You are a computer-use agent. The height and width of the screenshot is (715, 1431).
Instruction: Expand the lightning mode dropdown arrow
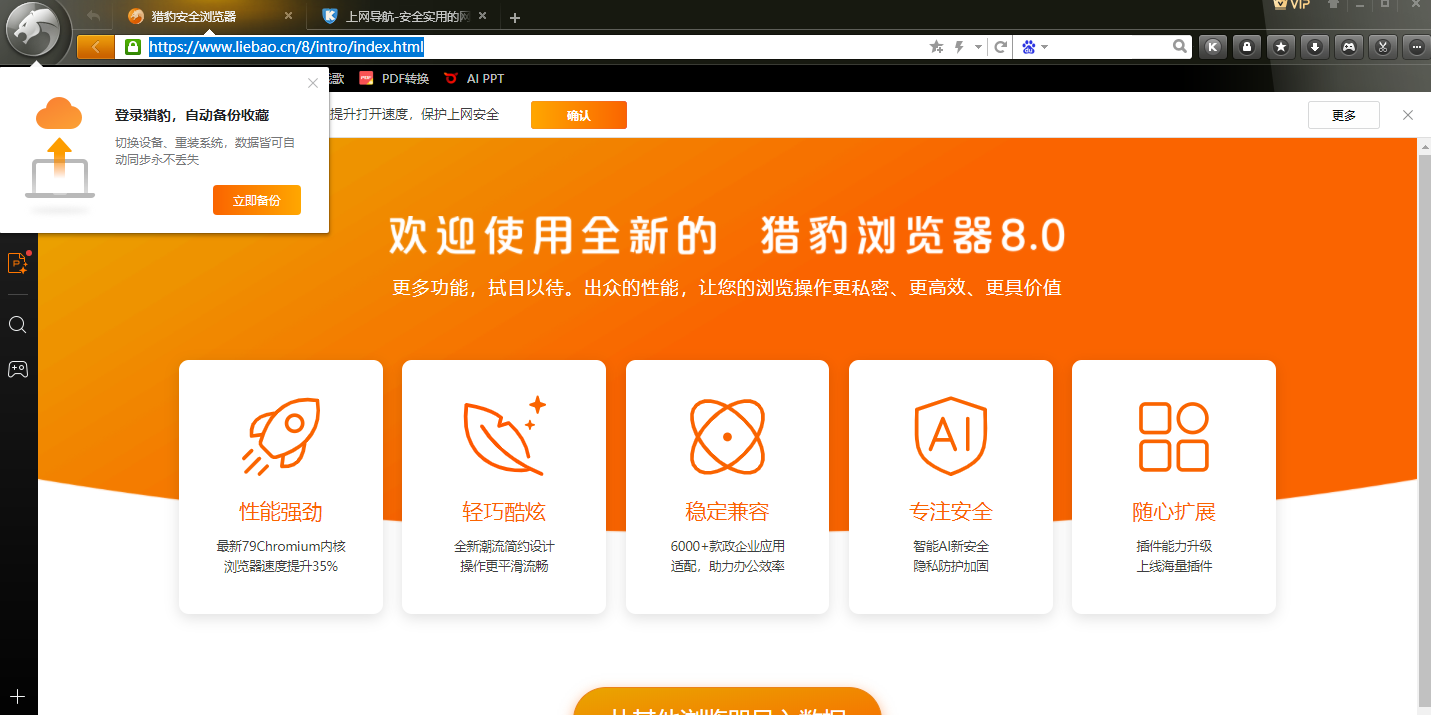(x=978, y=47)
